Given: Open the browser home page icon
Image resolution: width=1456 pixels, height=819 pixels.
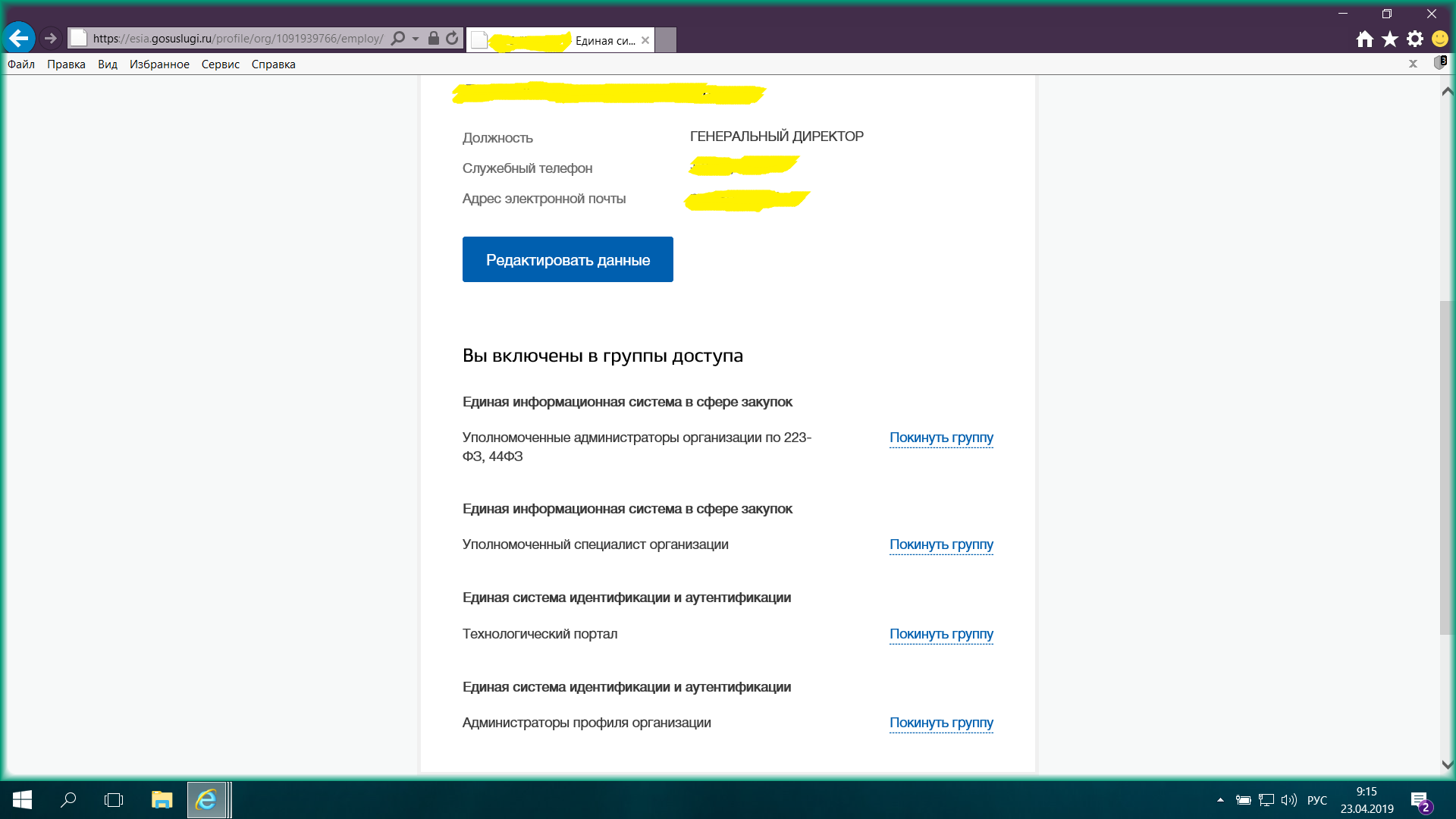Looking at the screenshot, I should point(1364,39).
